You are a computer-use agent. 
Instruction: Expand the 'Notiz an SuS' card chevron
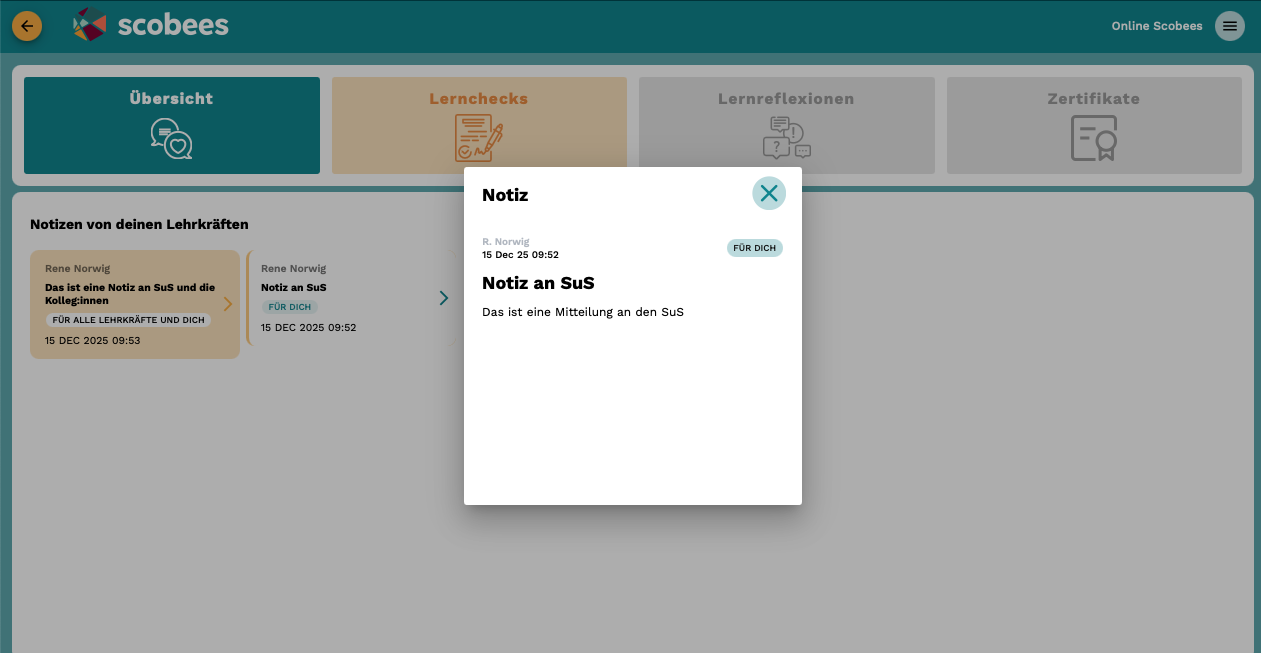tap(443, 298)
